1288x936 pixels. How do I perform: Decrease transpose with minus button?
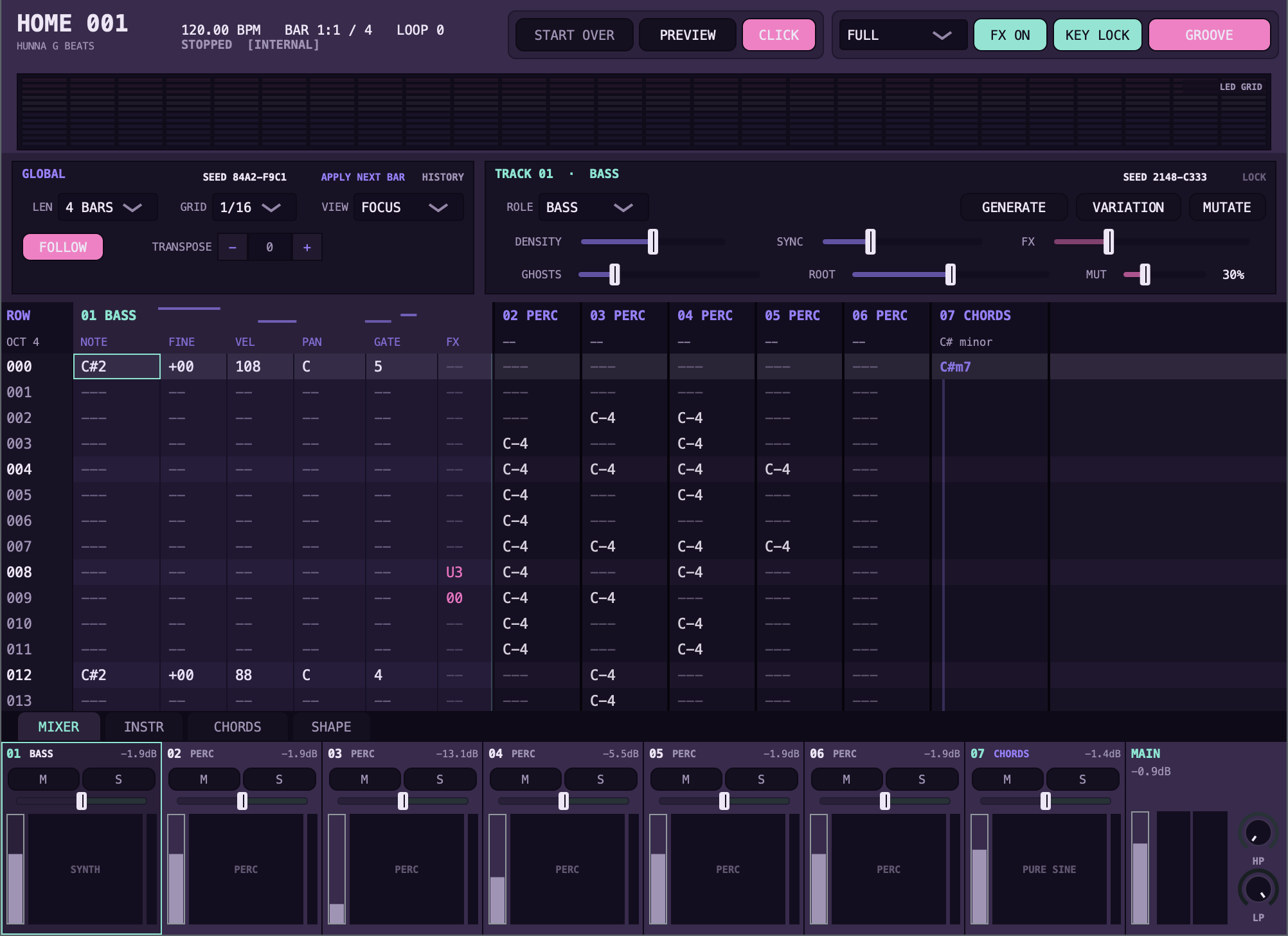[233, 247]
